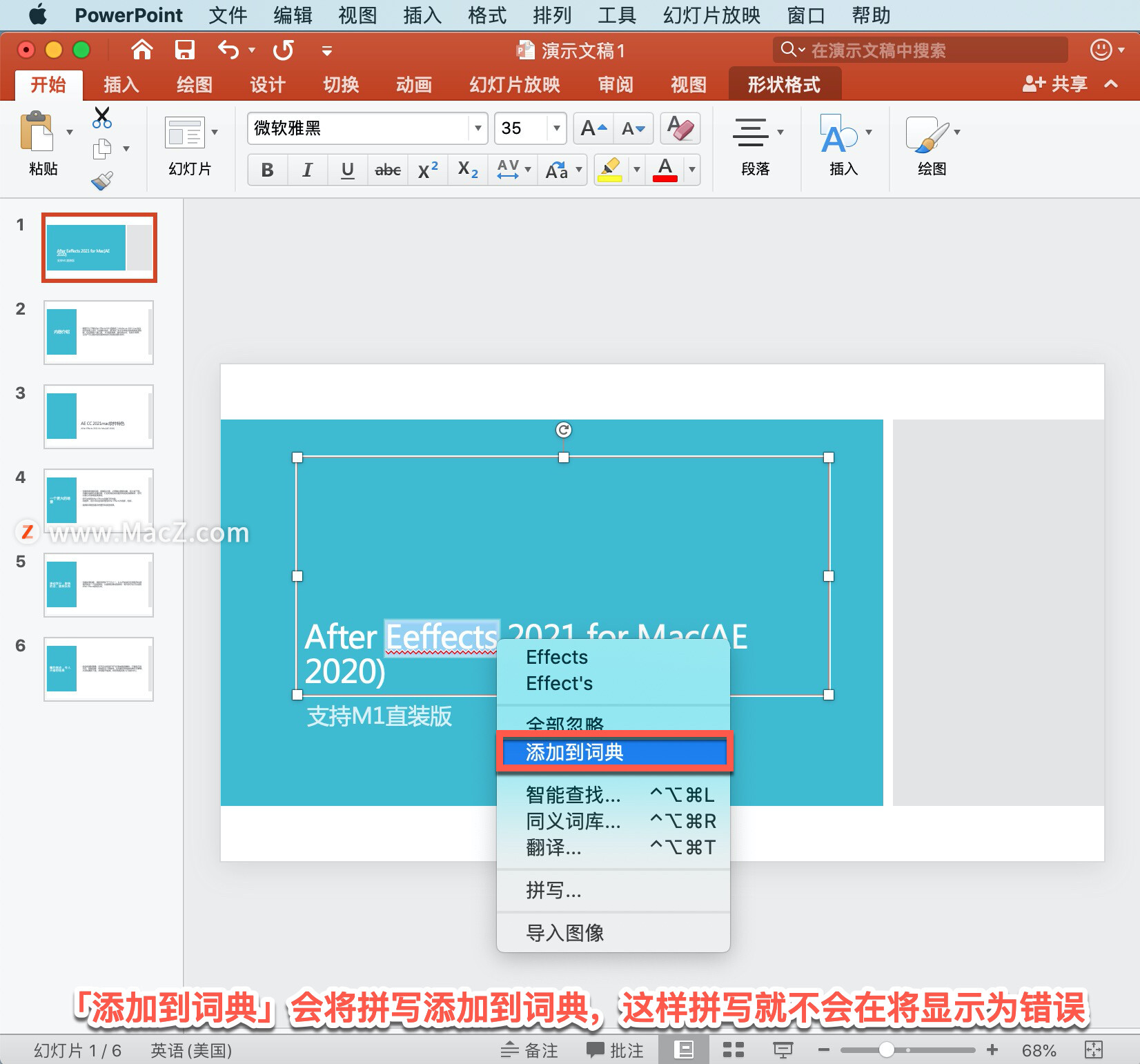Decrease font size
This screenshot has width=1140, height=1064.
[633, 128]
